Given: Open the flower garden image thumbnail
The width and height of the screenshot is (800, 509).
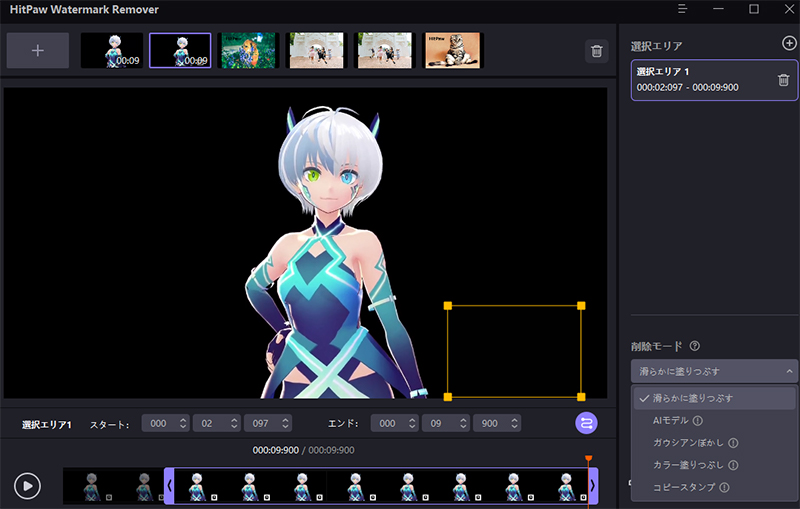Looking at the screenshot, I should pyautogui.click(x=248, y=50).
